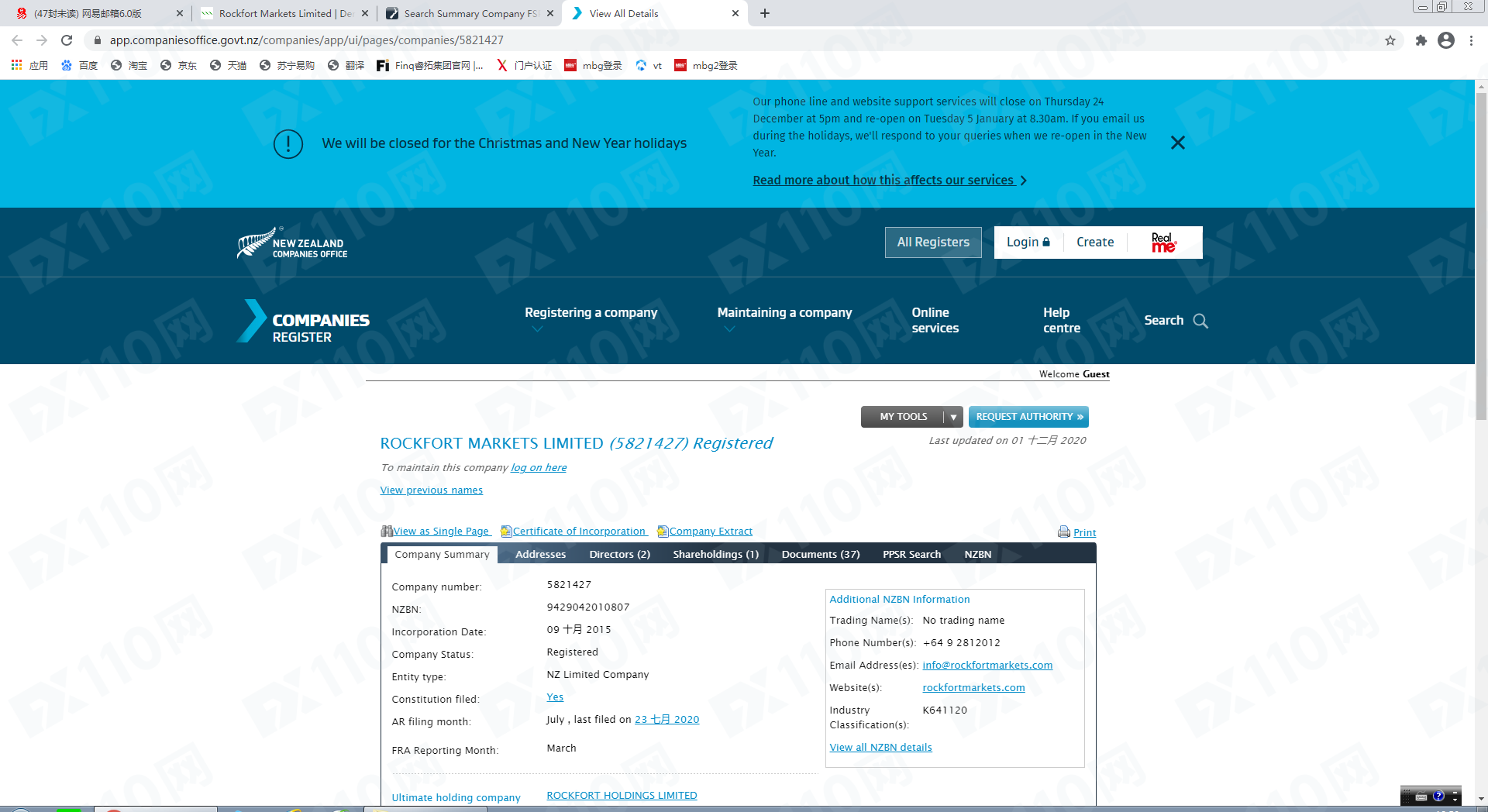Click the Print link with printer icon
This screenshot has width=1488, height=812.
tap(1077, 532)
